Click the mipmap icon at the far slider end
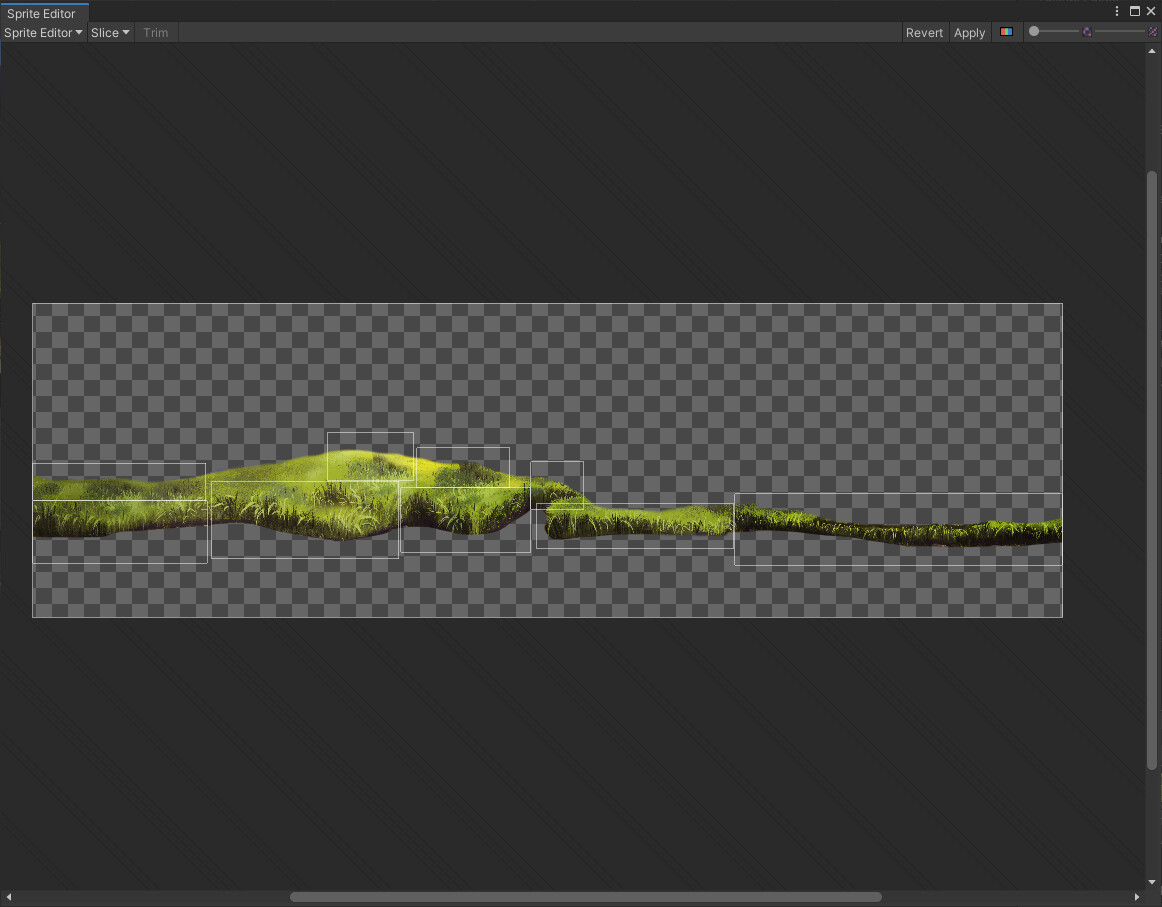Viewport: 1162px width, 907px height. tap(1152, 31)
